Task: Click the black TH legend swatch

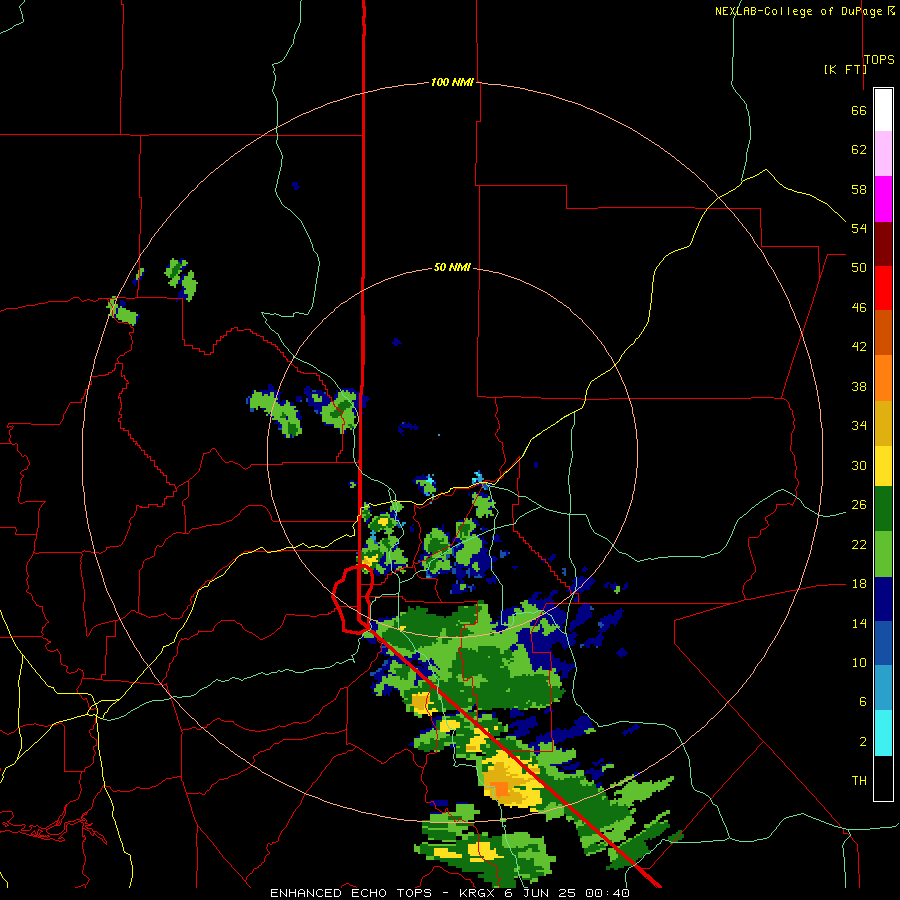Action: 883,778
